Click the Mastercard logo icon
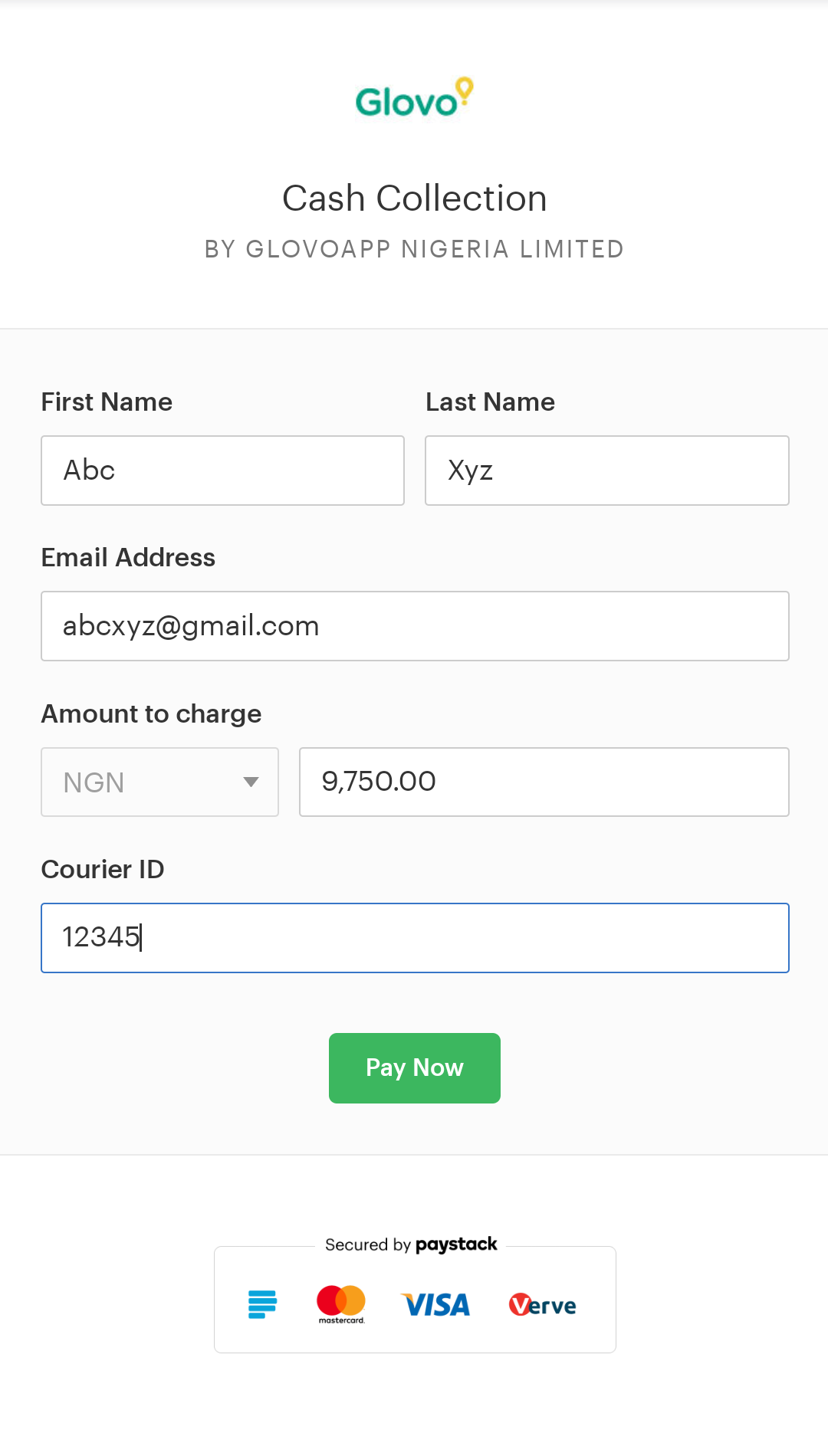This screenshot has height=1456, width=828. coord(341,1304)
